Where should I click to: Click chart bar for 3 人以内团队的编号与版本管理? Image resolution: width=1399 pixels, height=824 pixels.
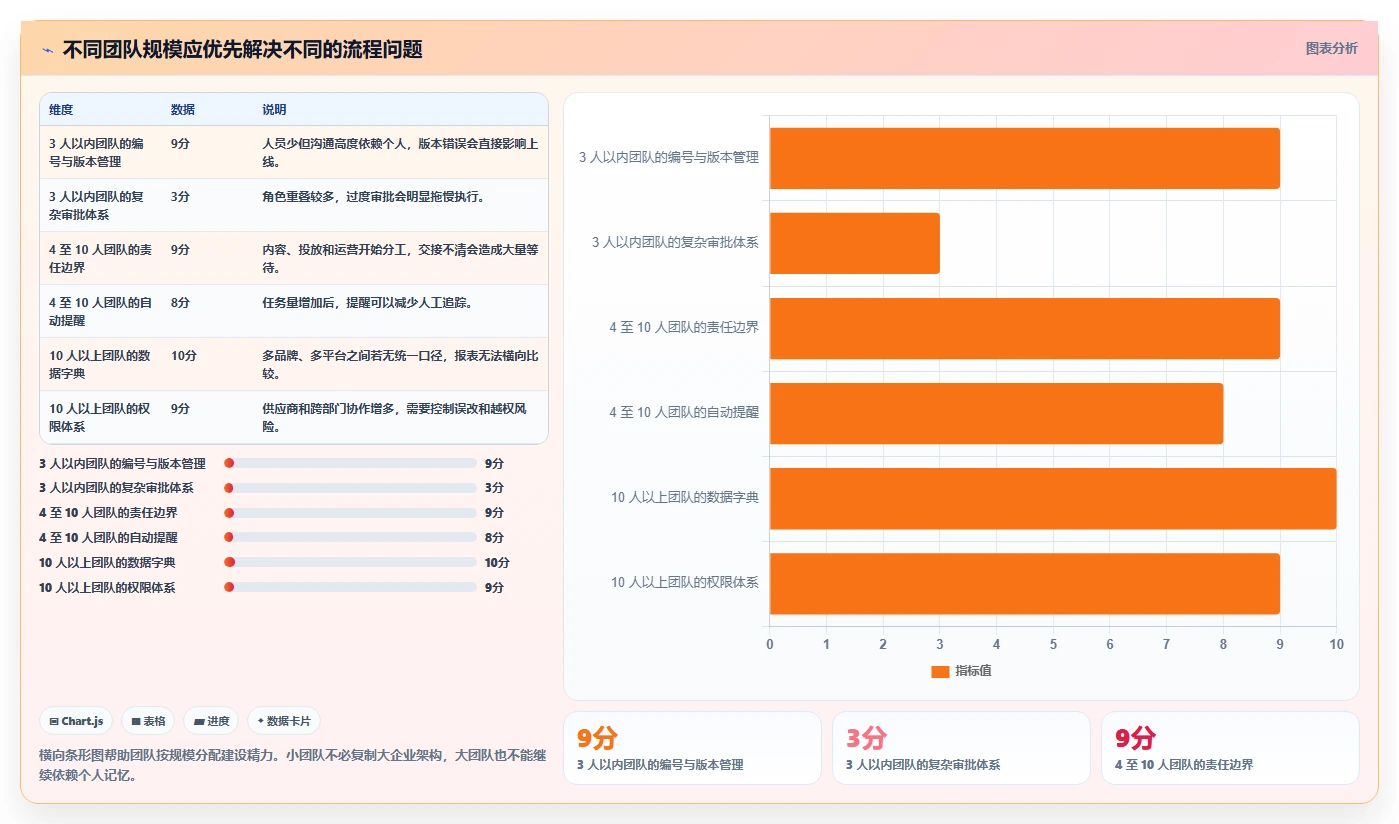coord(1024,158)
